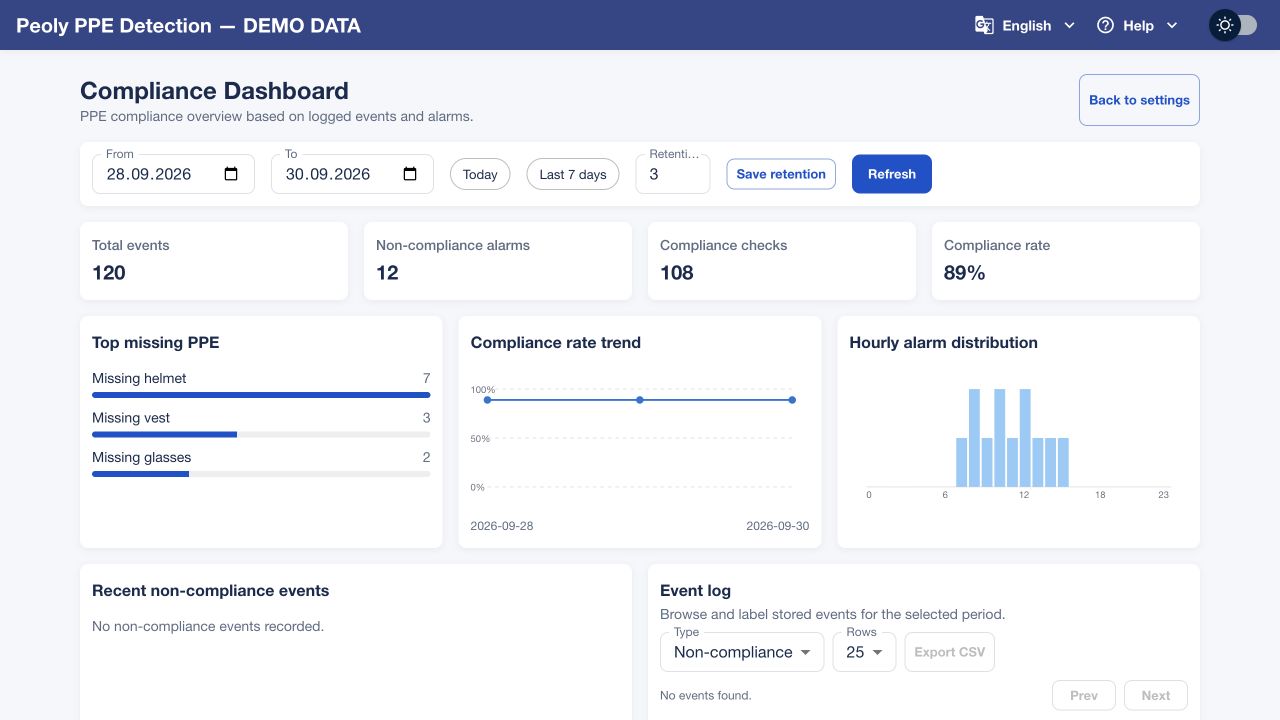Click the Non-compliance alarms value 12
The width and height of the screenshot is (1280, 720).
coord(387,273)
